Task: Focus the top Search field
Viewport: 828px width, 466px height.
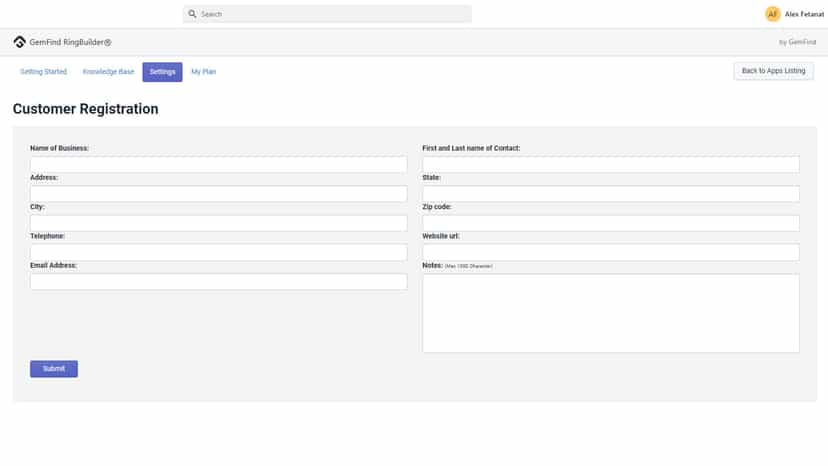Action: (x=327, y=14)
